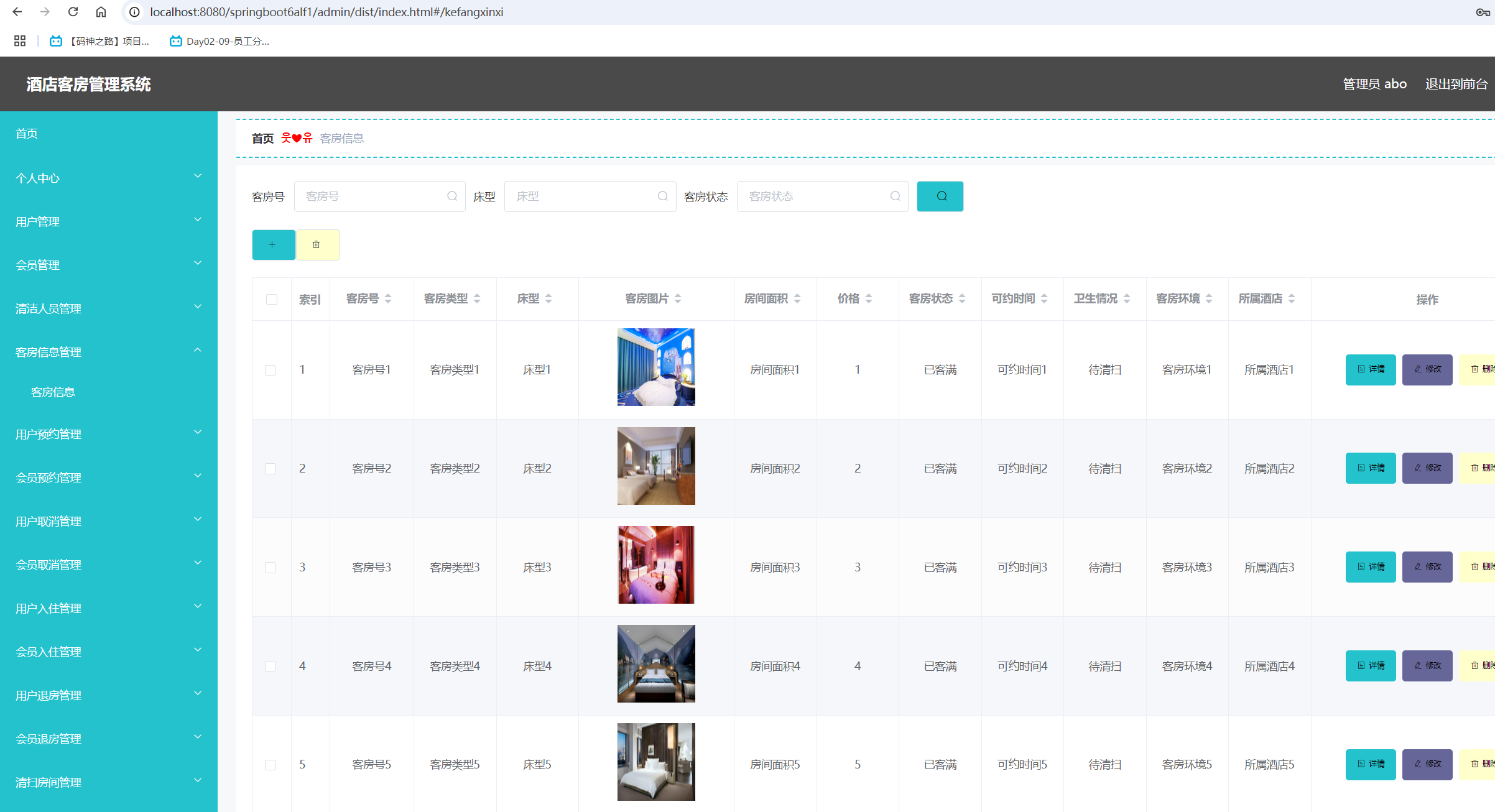This screenshot has height=812, width=1495.
Task: Click 详情 button for 客房号2
Action: [x=1371, y=468]
